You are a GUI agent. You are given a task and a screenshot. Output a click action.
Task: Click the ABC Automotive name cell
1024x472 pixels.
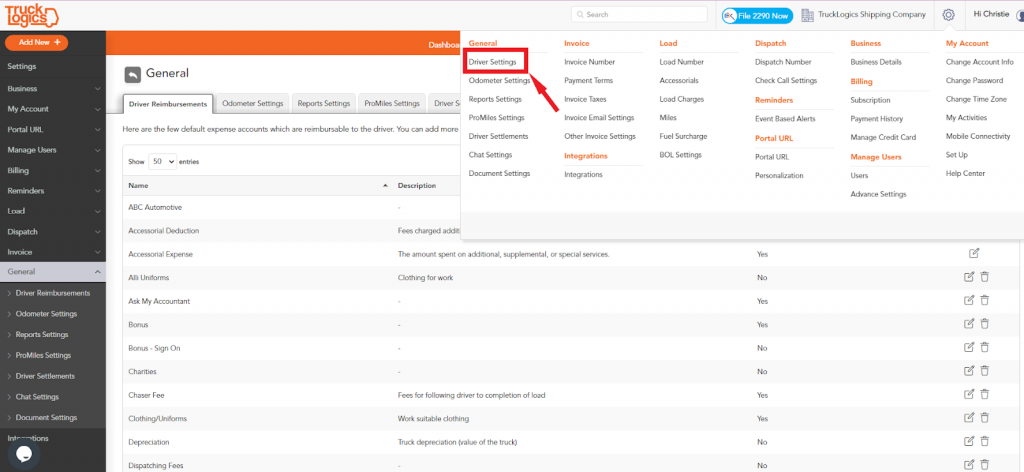pyautogui.click(x=155, y=207)
